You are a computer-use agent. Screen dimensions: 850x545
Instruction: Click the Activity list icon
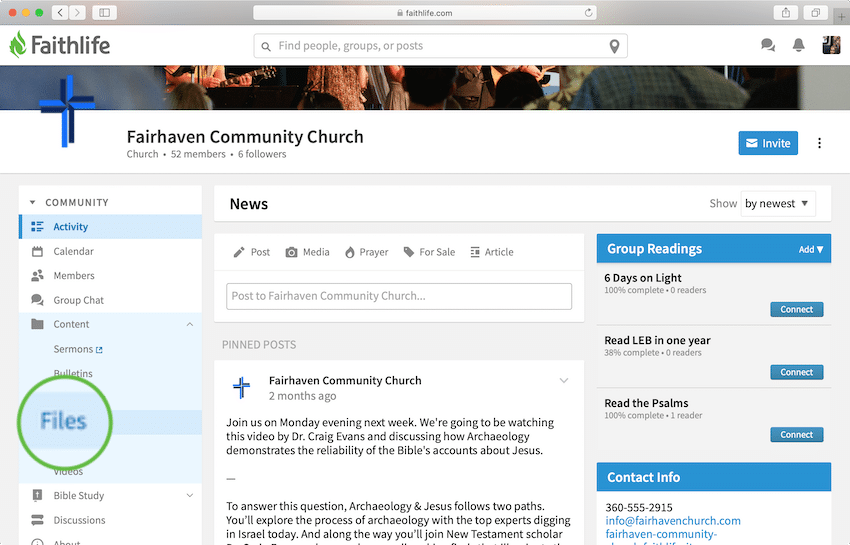(37, 227)
